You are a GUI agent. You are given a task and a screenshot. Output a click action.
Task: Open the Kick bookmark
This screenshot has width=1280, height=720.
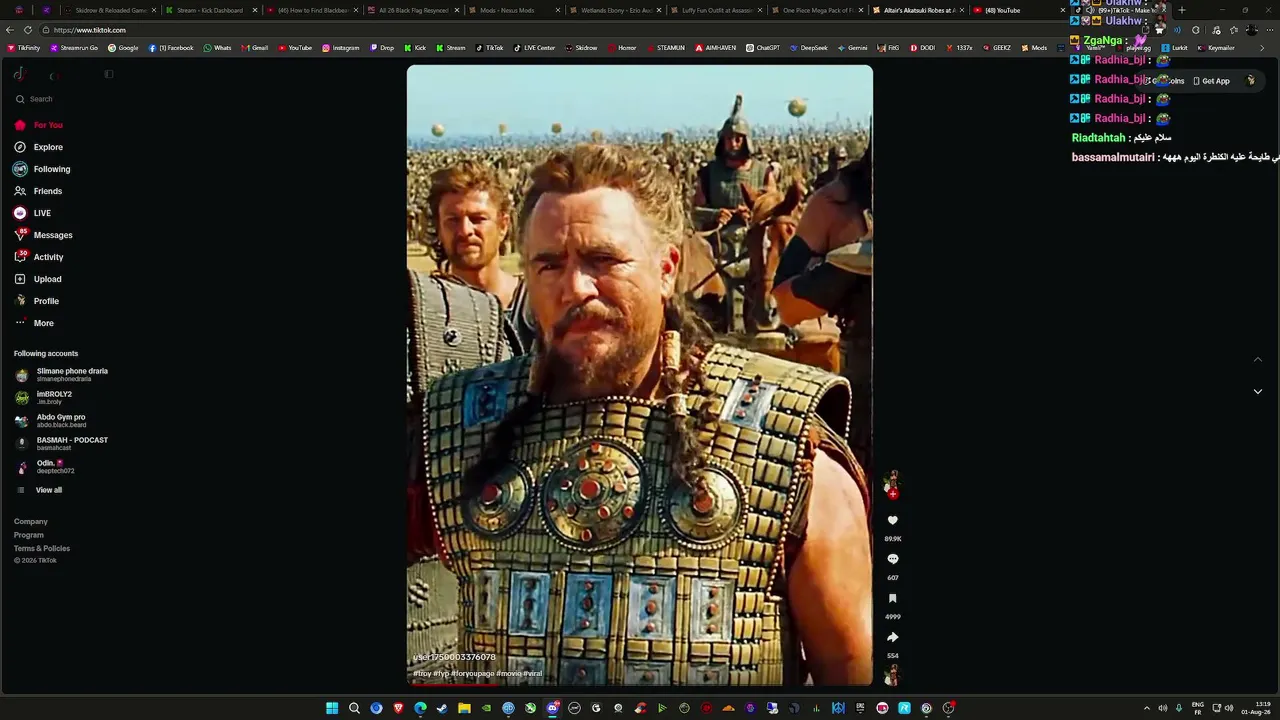point(415,48)
